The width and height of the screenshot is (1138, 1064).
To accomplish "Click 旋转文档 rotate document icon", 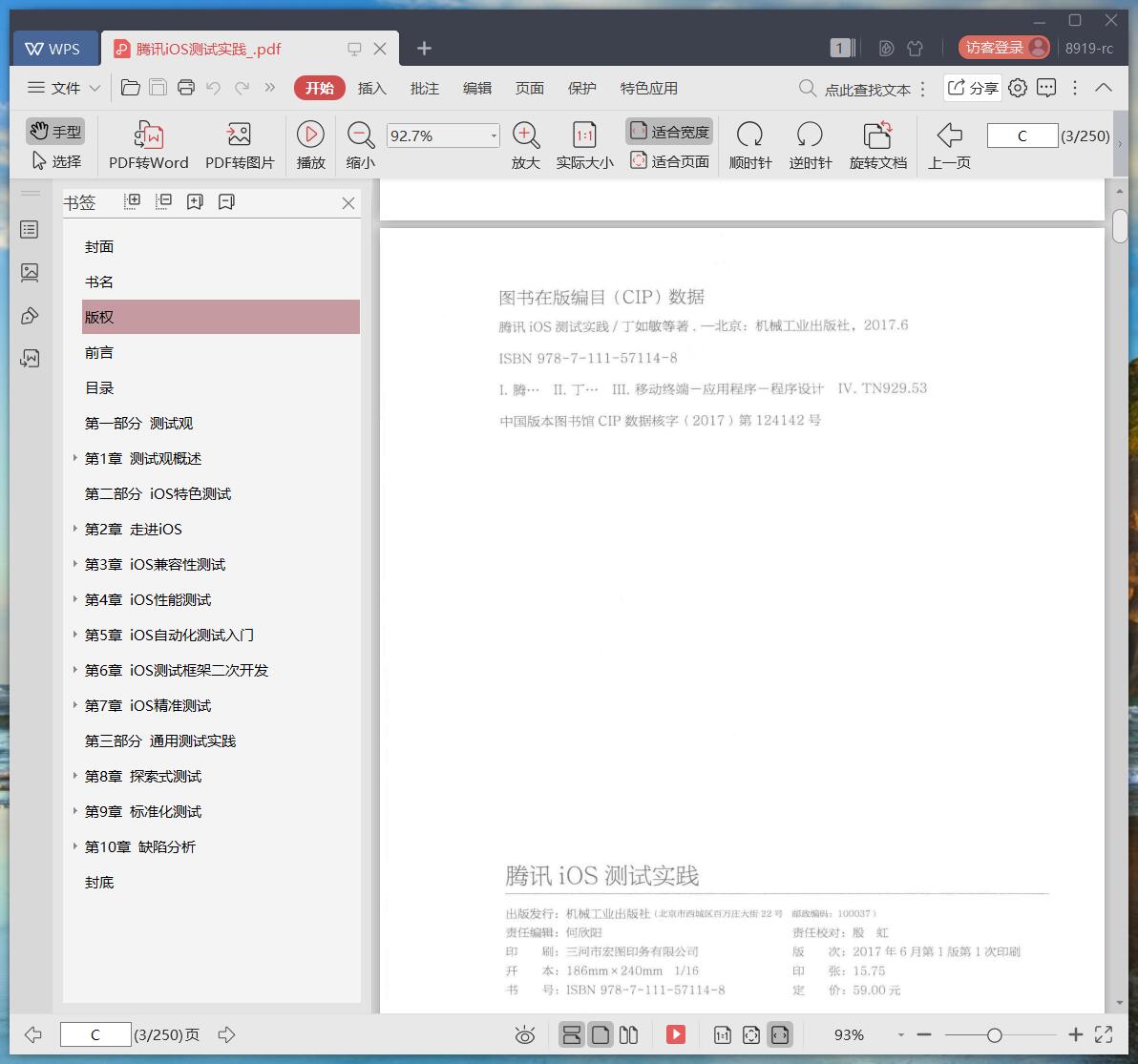I will click(878, 145).
